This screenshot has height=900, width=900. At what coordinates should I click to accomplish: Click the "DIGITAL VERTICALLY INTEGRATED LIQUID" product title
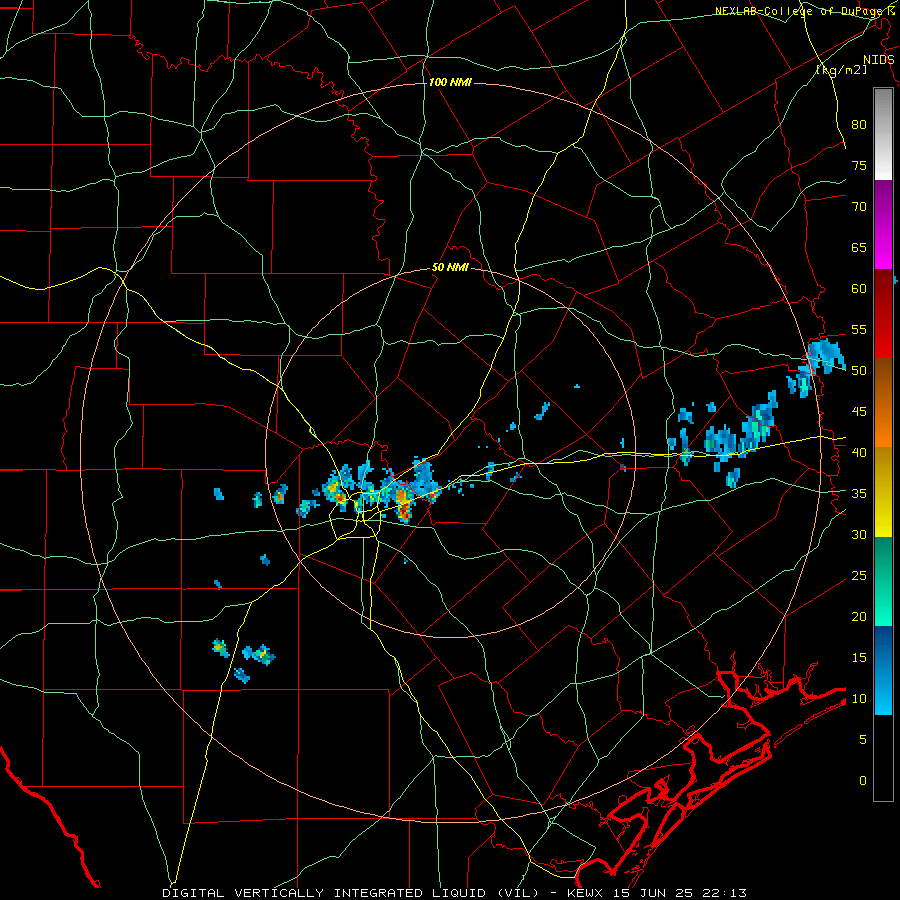click(x=324, y=893)
